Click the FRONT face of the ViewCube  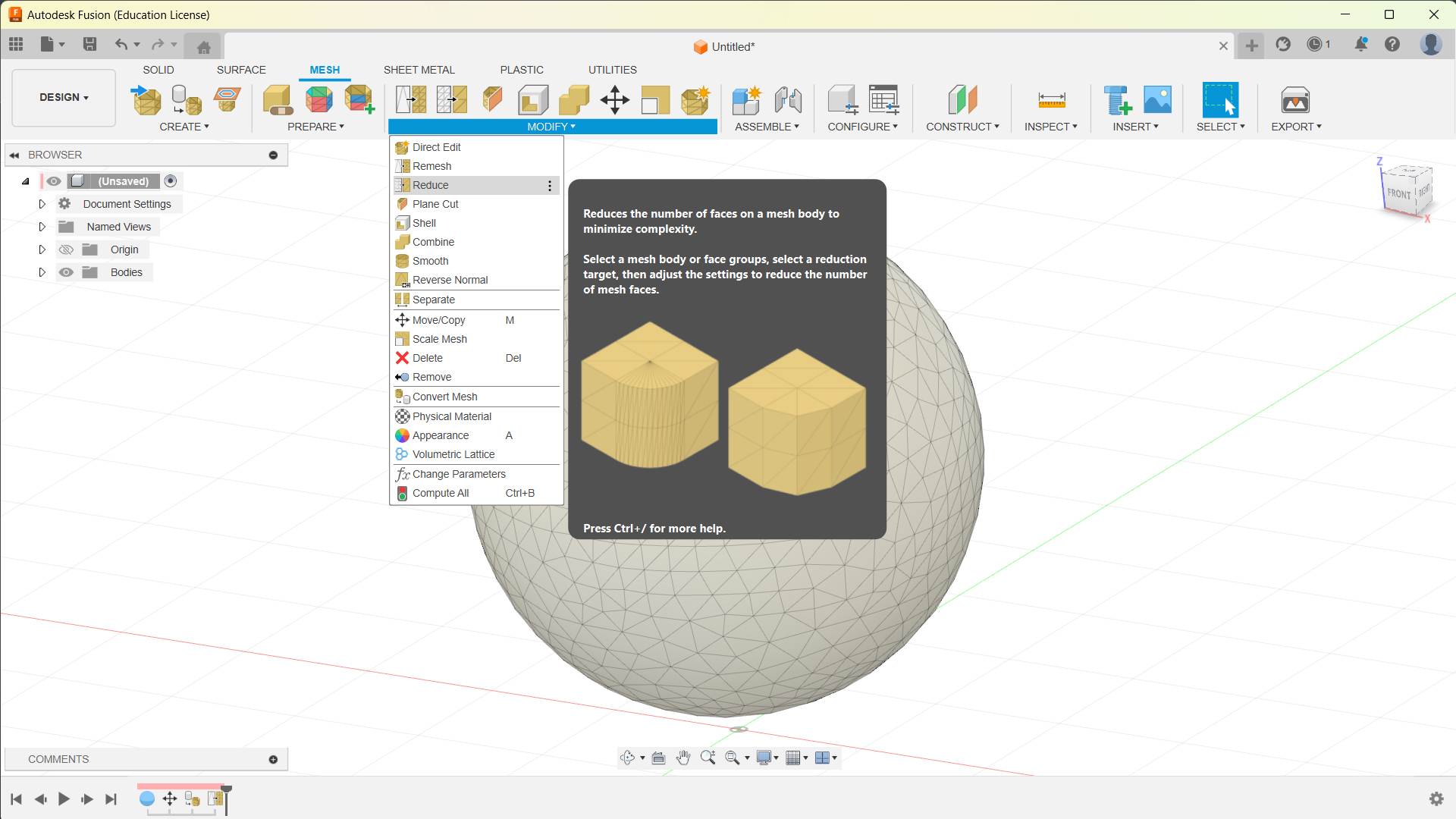click(1398, 193)
